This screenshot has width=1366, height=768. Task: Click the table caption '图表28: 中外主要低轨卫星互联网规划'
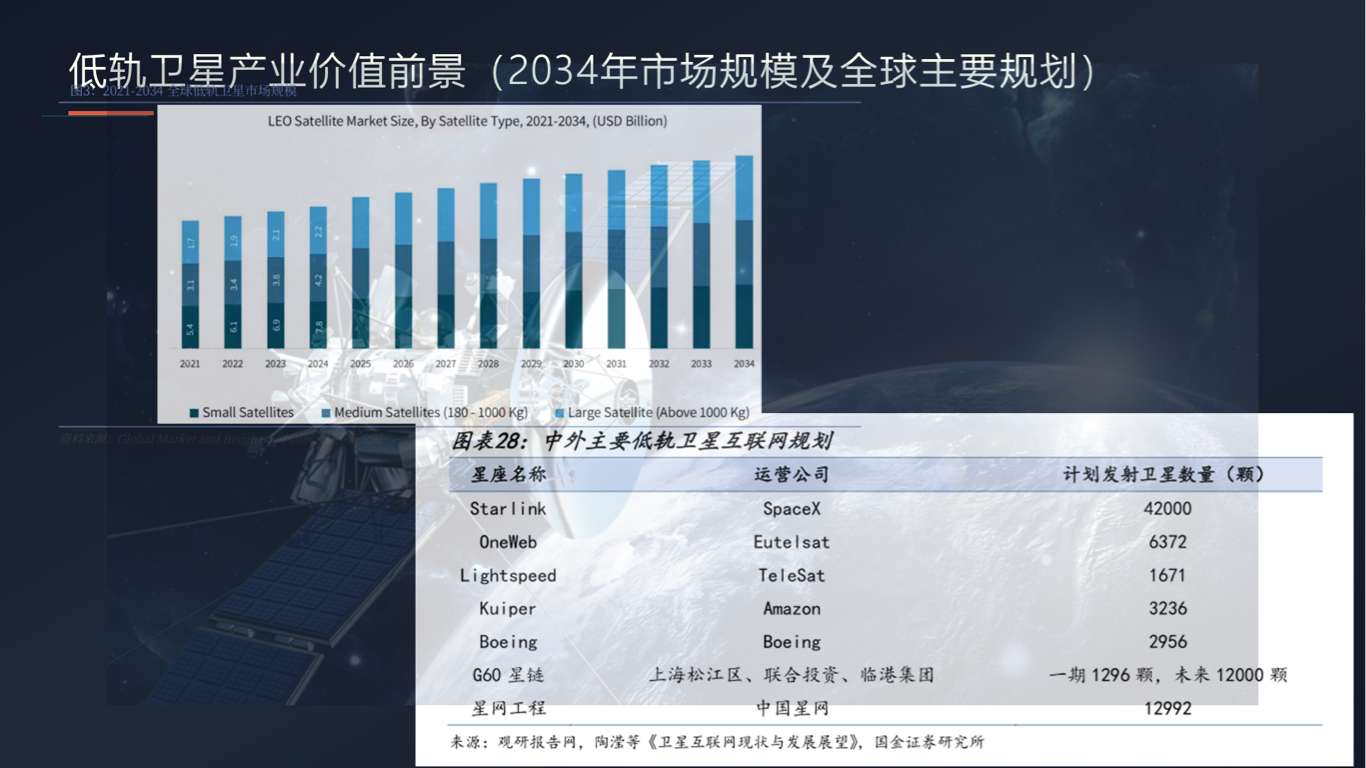(641, 441)
